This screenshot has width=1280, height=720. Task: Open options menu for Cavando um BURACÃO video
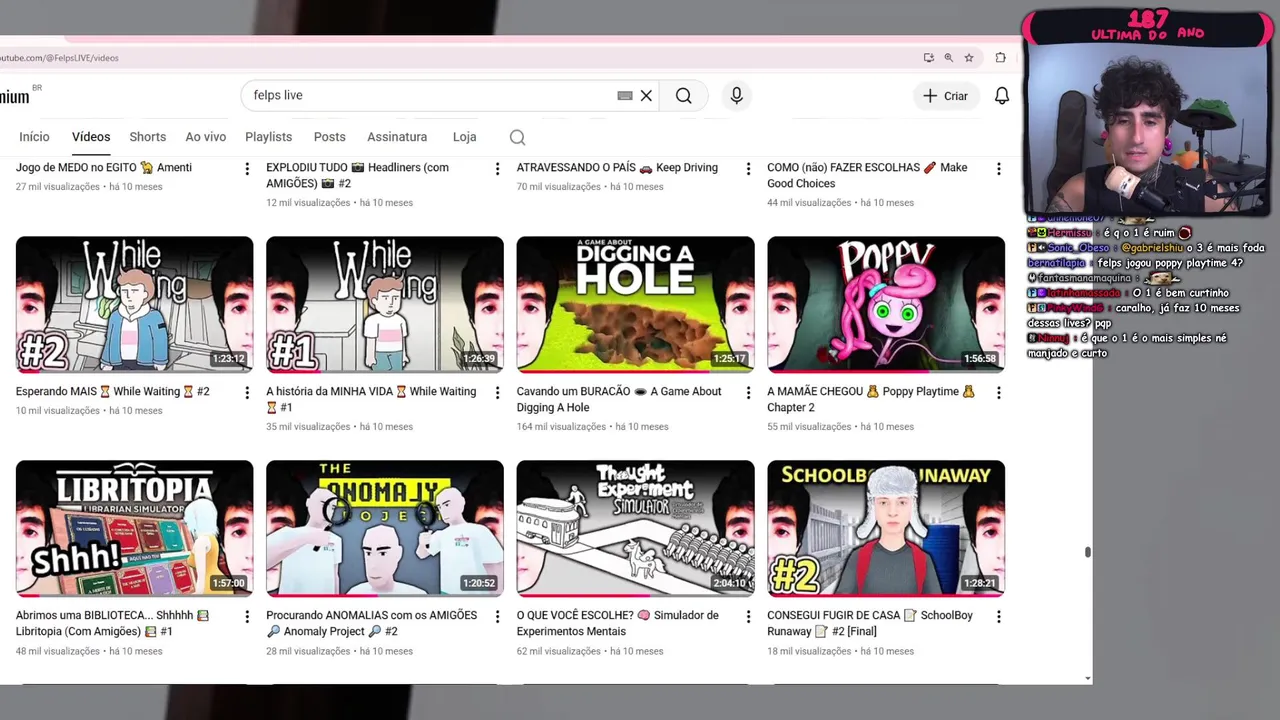point(748,393)
